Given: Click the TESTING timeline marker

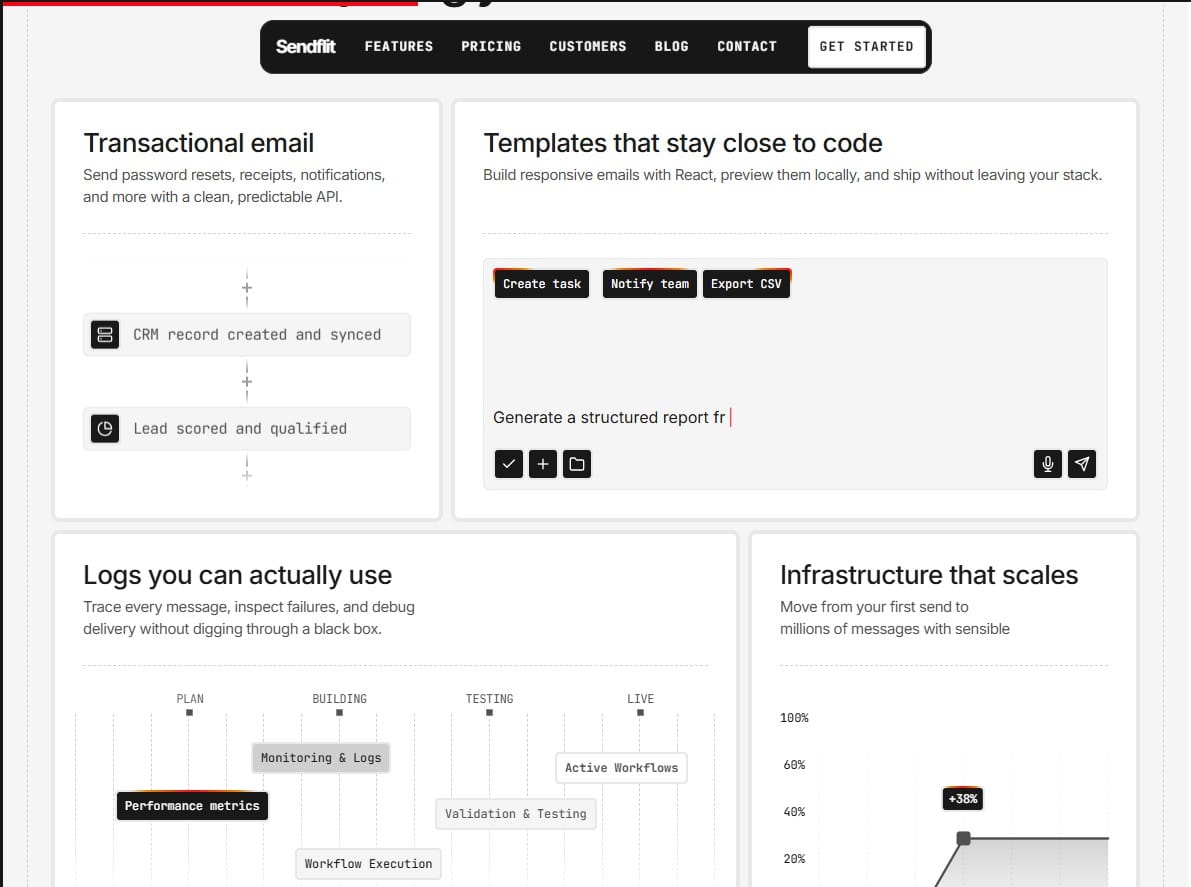Looking at the screenshot, I should pyautogui.click(x=489, y=712).
